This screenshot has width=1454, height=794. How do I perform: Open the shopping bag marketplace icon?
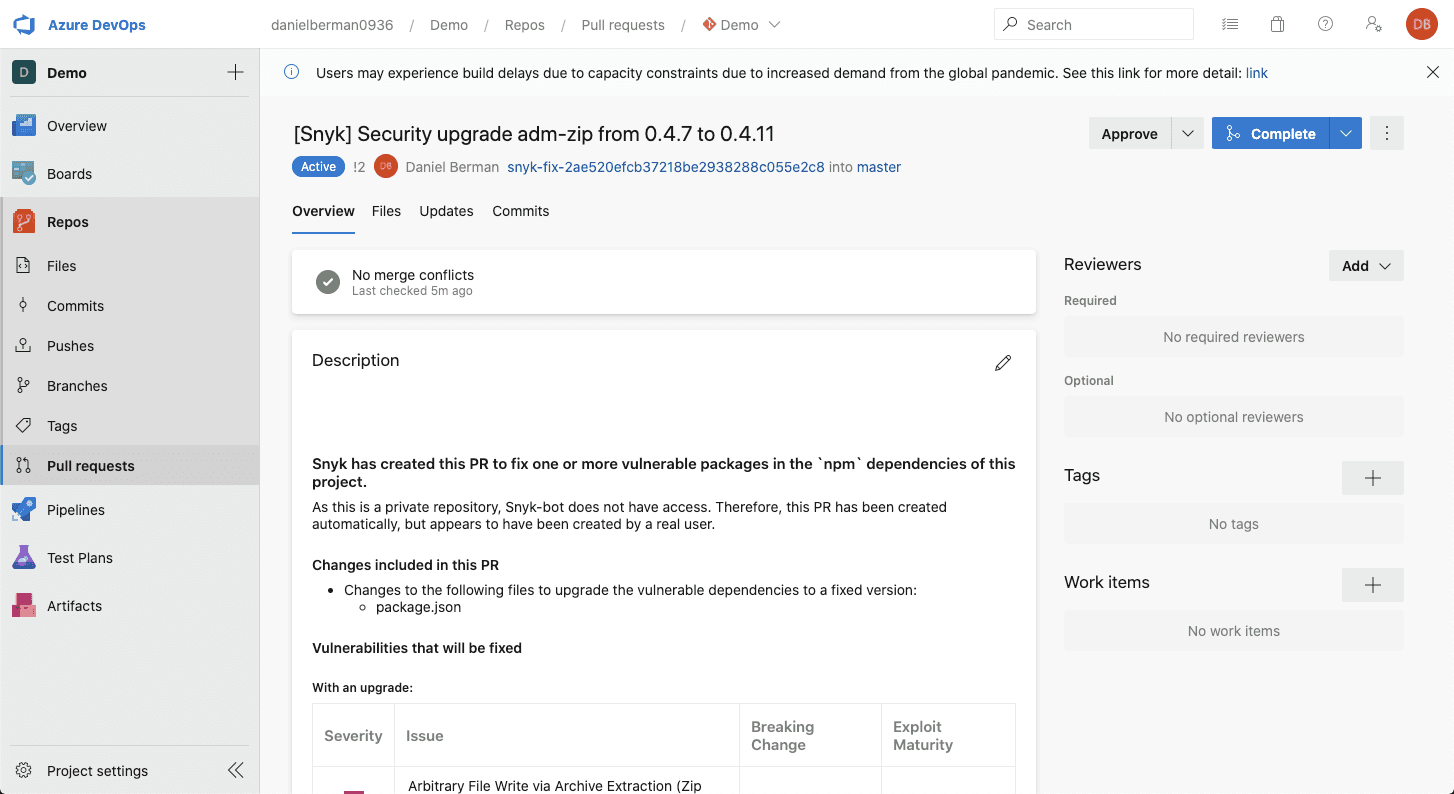coord(1277,25)
